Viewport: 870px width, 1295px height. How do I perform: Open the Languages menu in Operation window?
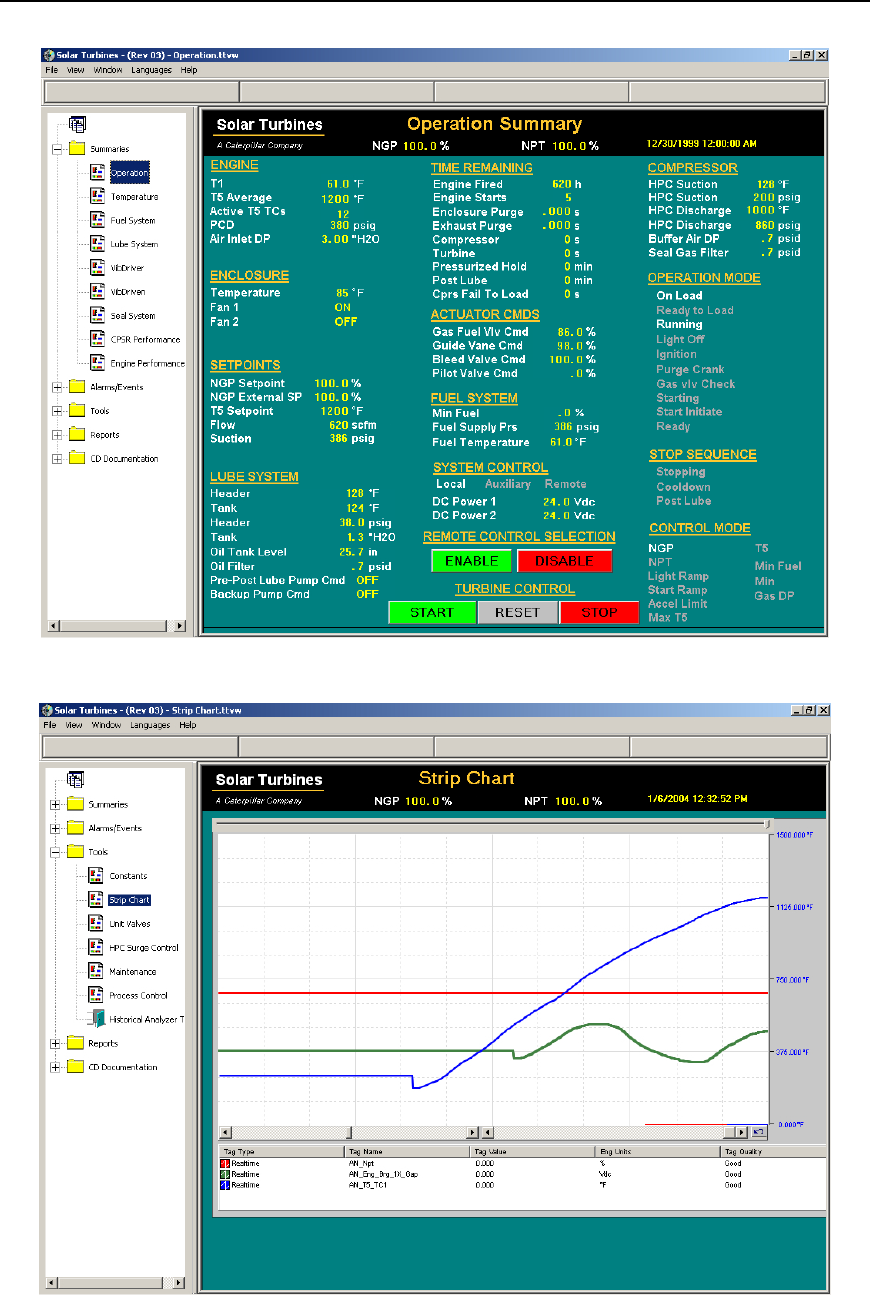point(151,70)
